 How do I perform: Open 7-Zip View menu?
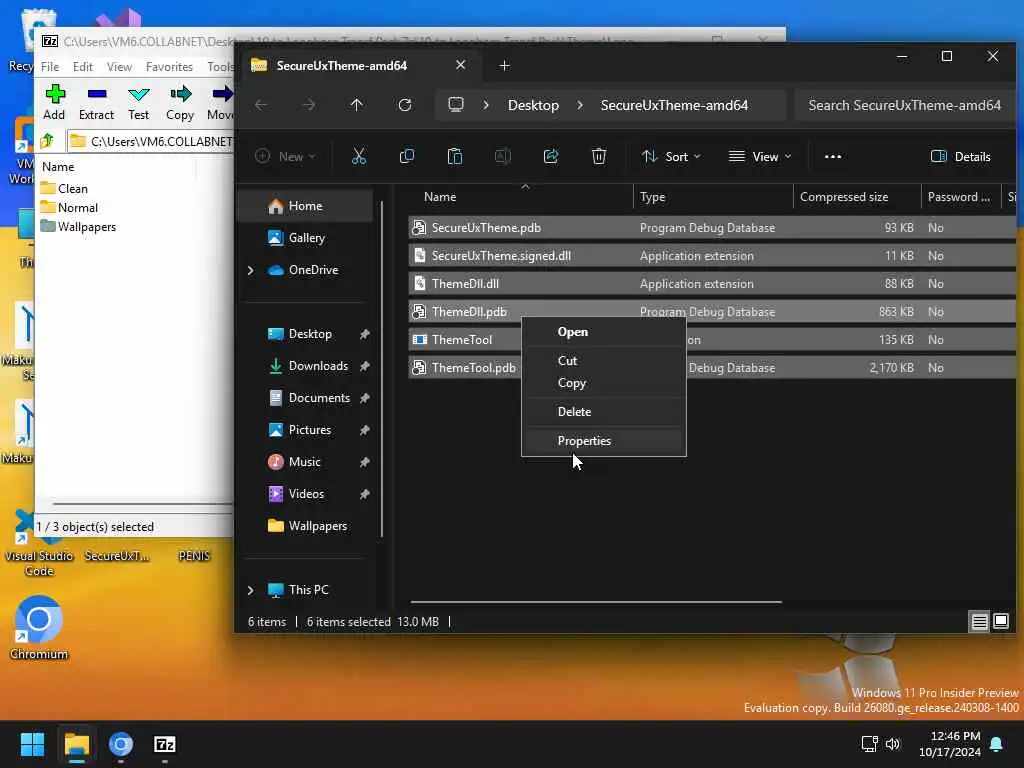point(120,67)
